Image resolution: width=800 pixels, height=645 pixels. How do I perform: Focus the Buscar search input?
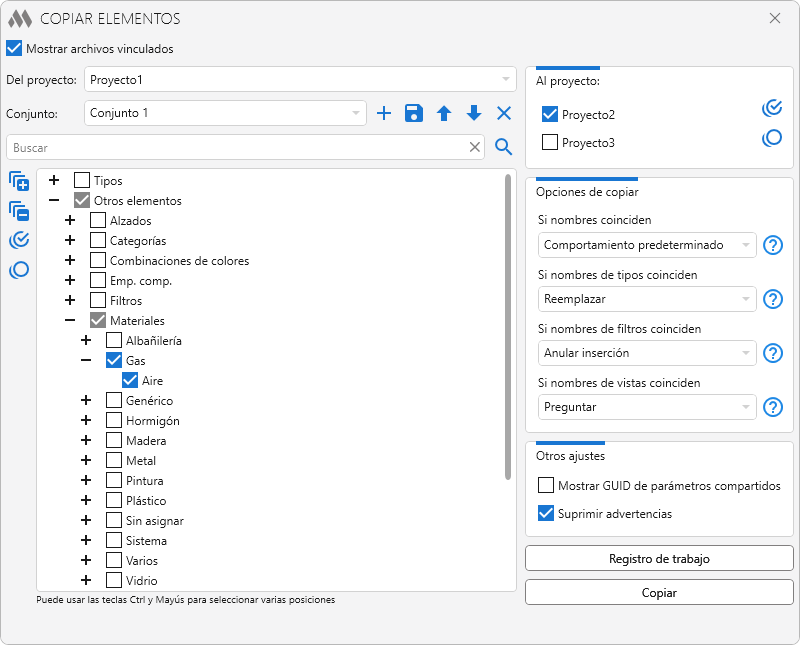pos(245,147)
